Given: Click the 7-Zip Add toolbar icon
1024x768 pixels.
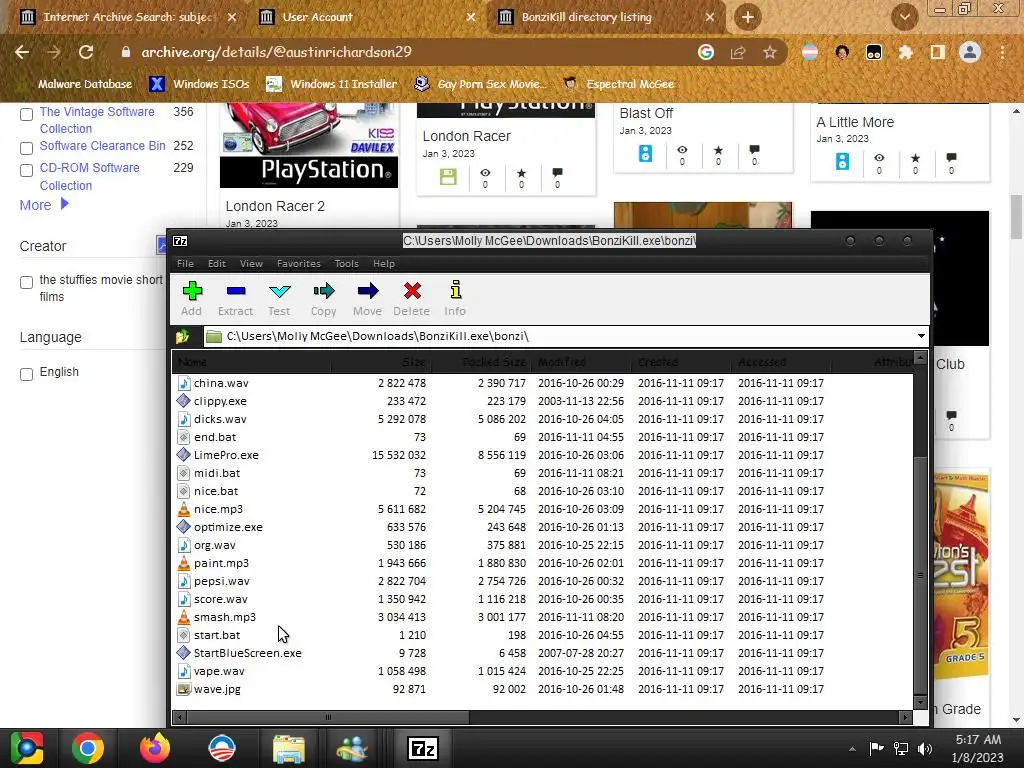Looking at the screenshot, I should pos(191,291).
